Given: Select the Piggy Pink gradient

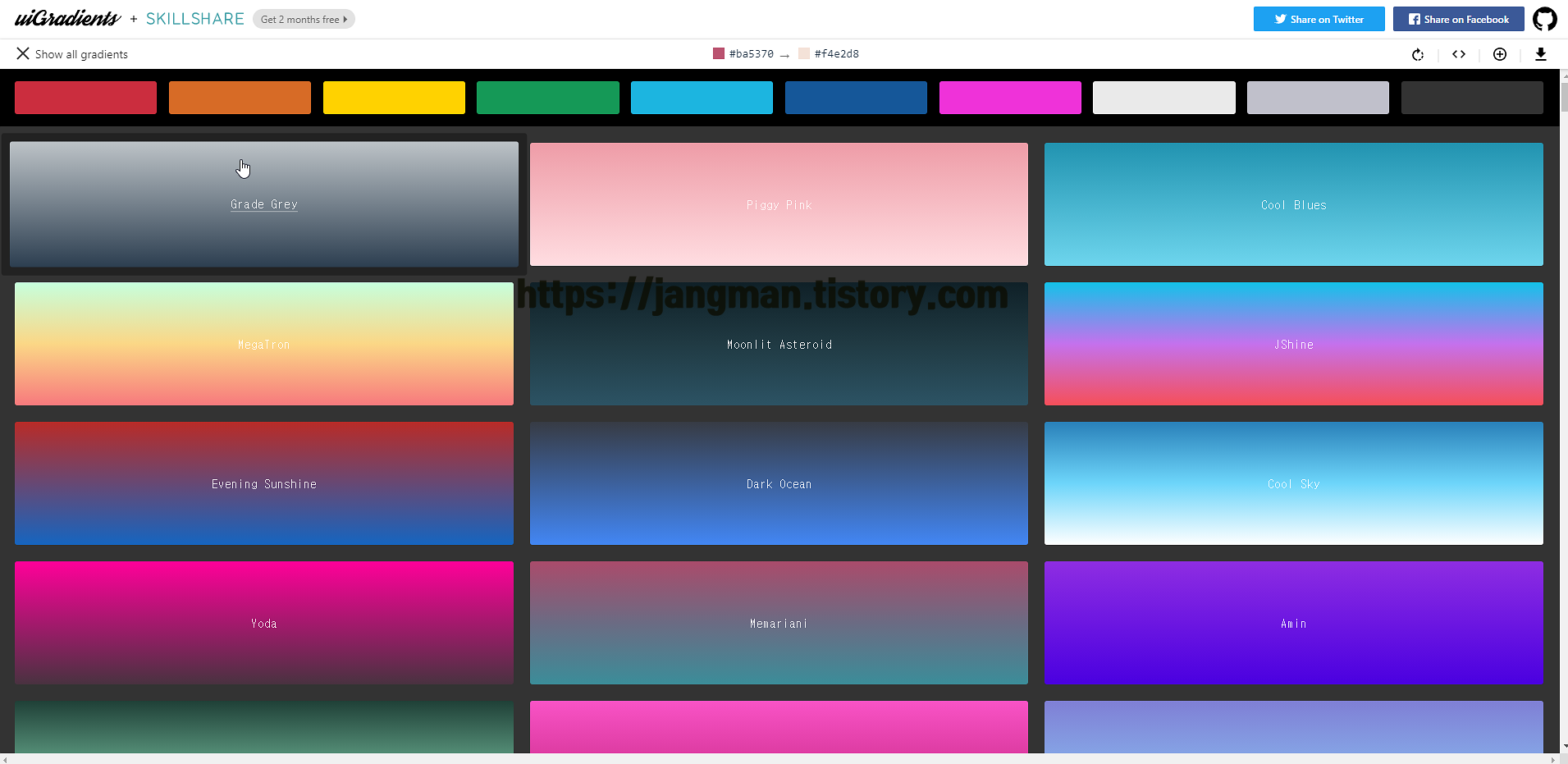Looking at the screenshot, I should tap(779, 204).
